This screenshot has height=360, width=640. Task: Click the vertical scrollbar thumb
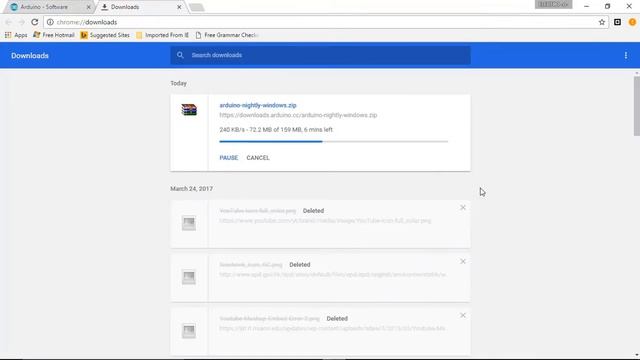coord(637,106)
